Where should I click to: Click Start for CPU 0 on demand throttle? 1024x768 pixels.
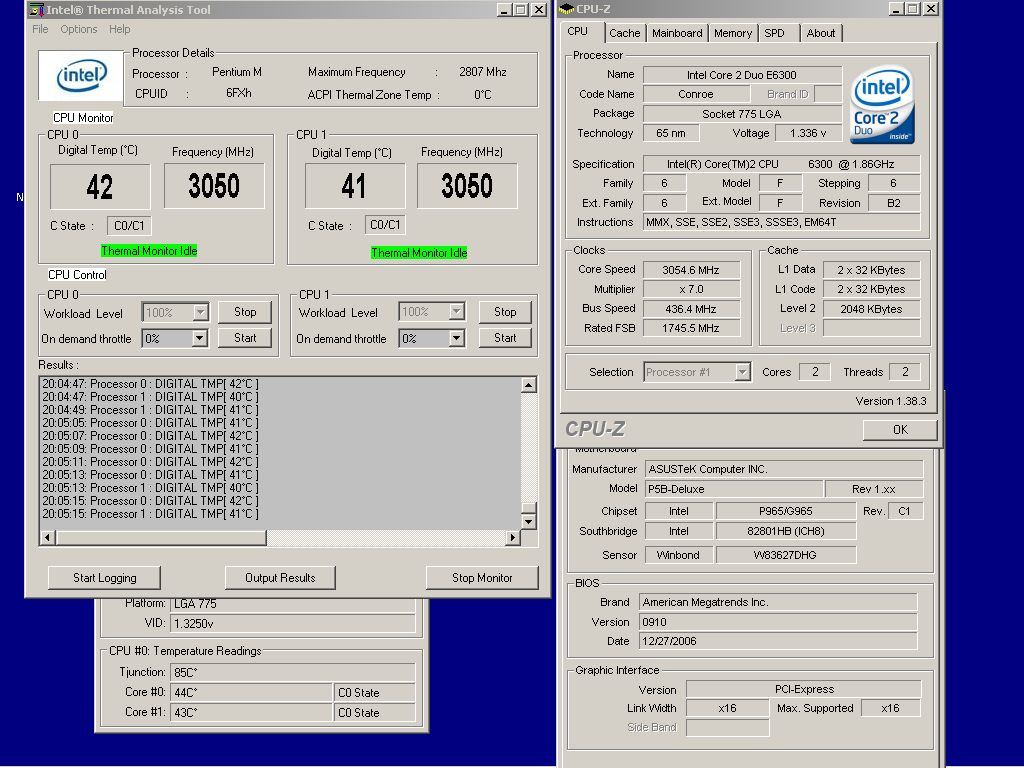[245, 338]
